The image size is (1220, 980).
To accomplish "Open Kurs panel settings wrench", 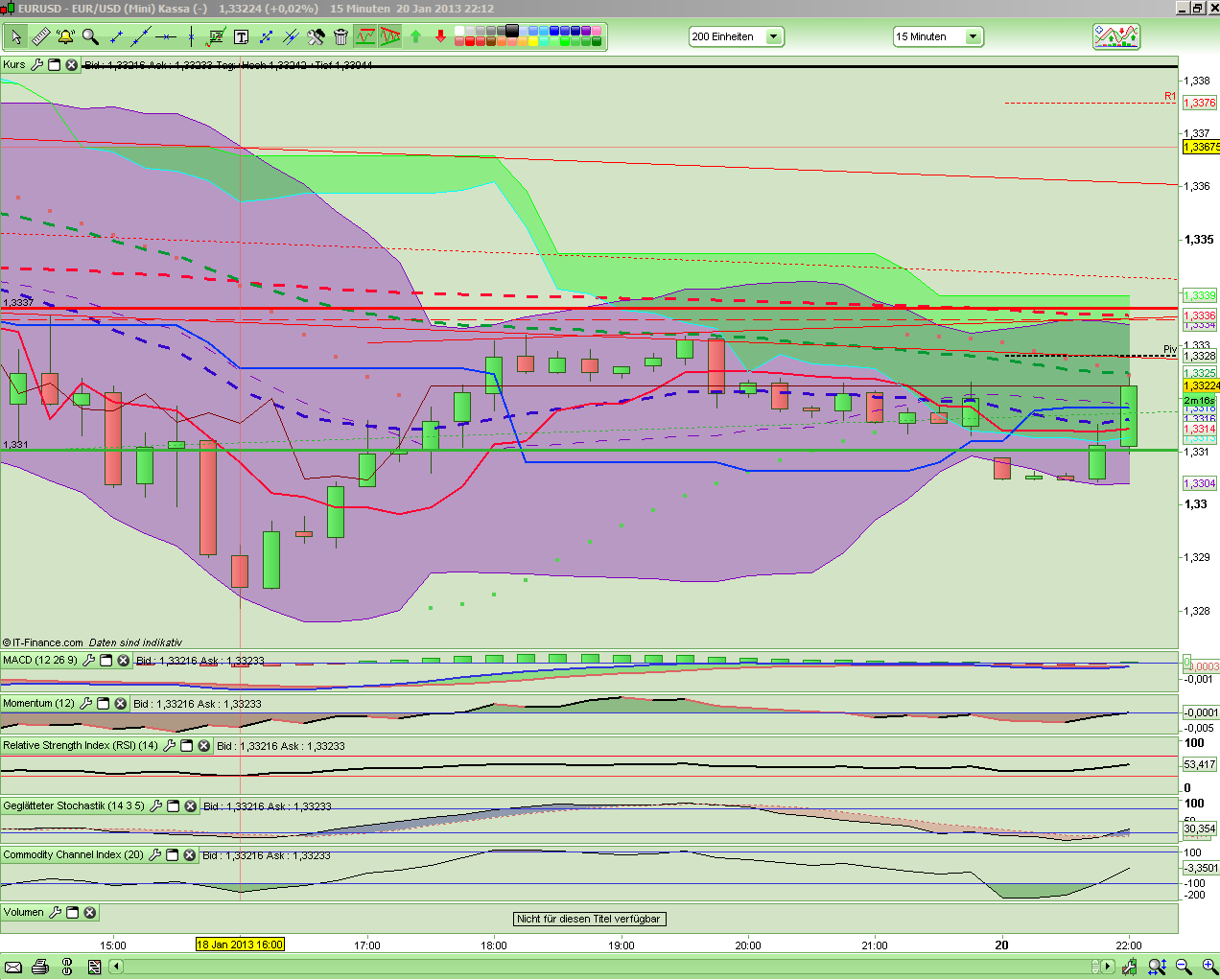I will click(x=37, y=65).
